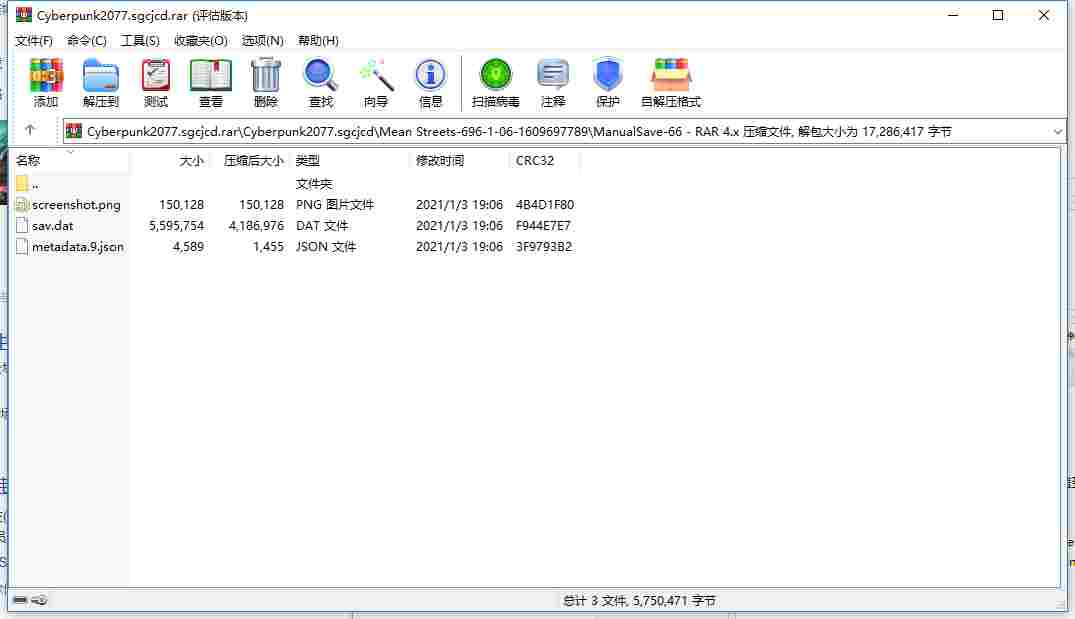
Task: Close the WinRAR window
Action: point(1043,15)
